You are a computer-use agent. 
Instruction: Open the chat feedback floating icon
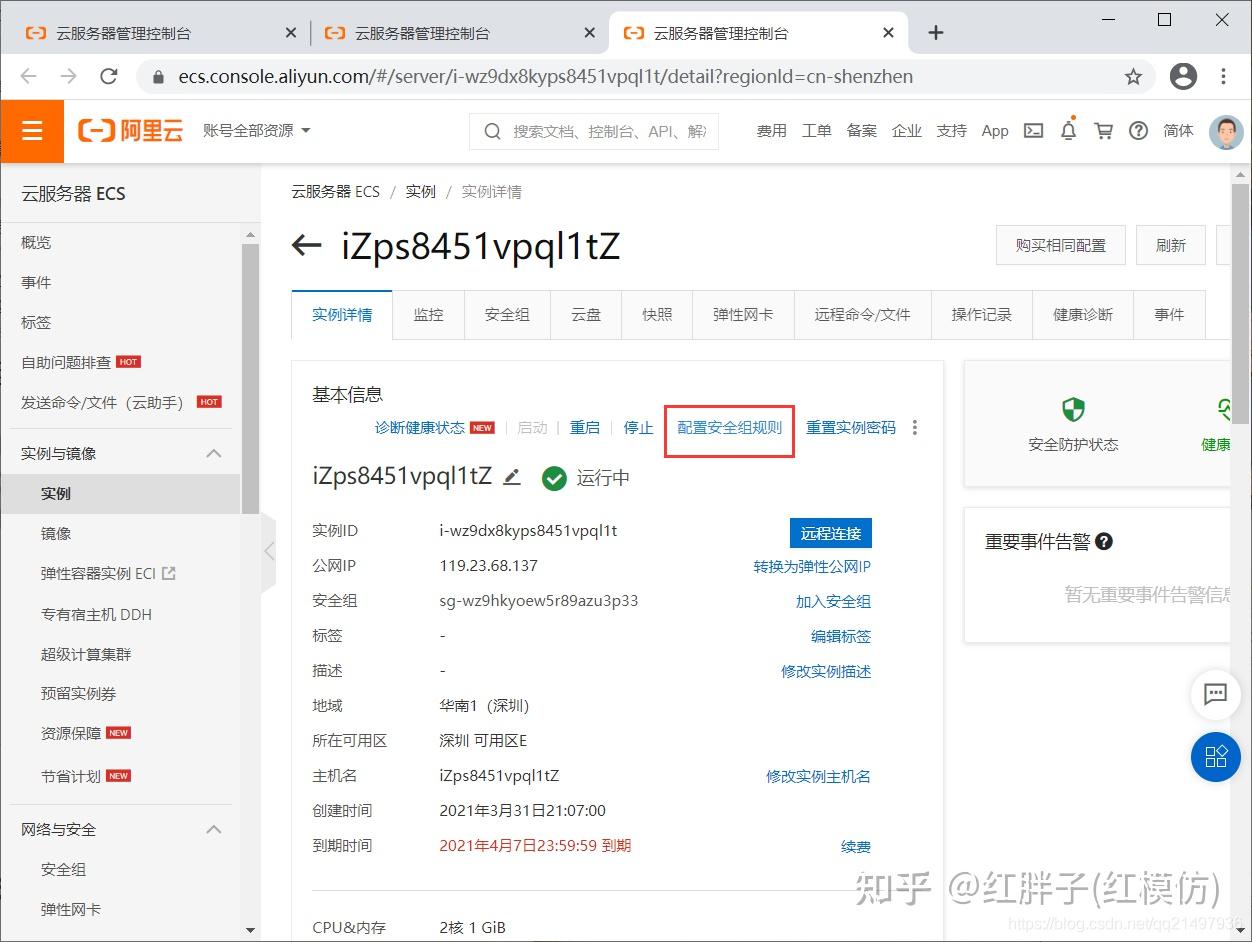coord(1216,694)
